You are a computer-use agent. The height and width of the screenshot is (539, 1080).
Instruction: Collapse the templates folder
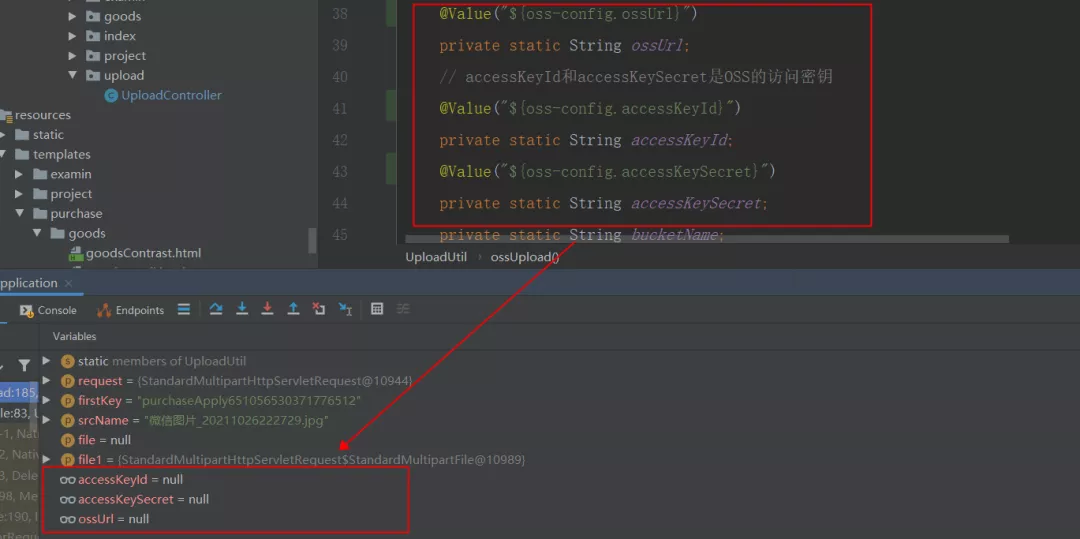[x=3, y=154]
